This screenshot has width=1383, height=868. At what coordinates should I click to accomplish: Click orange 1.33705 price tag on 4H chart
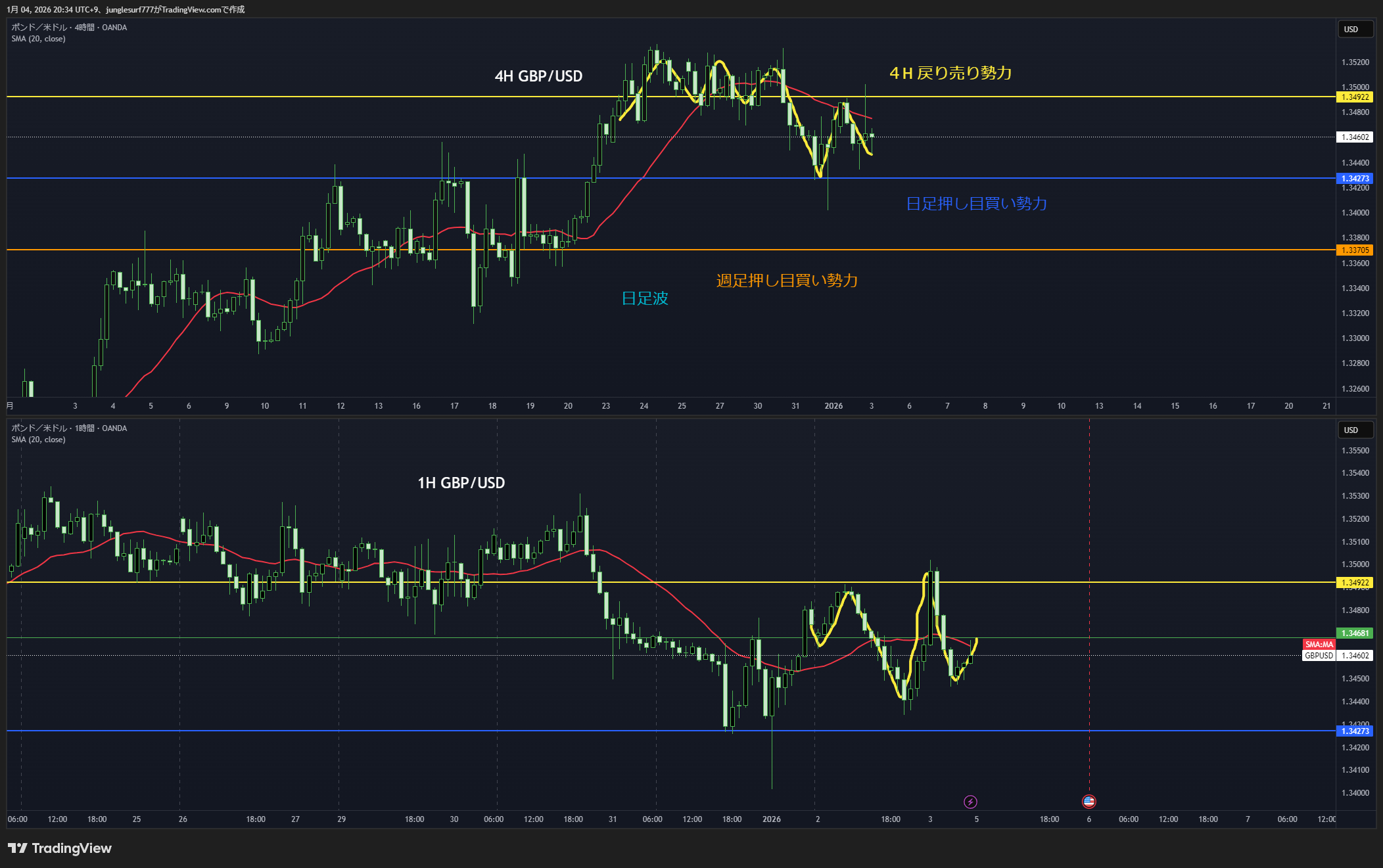click(1355, 250)
